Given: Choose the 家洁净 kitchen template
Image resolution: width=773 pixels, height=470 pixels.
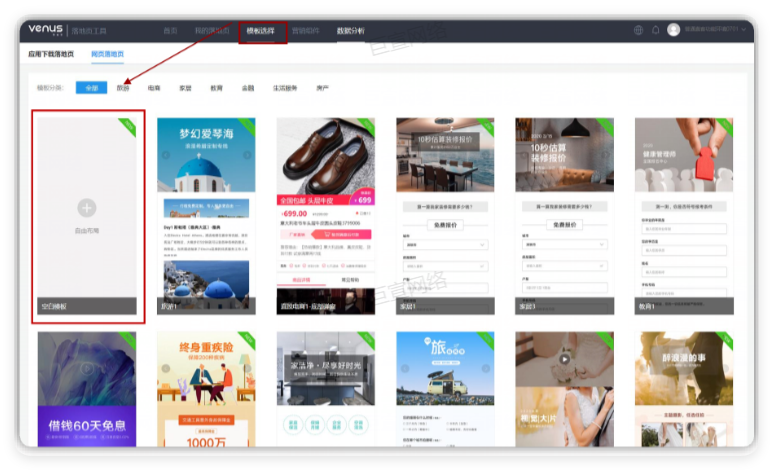Looking at the screenshot, I should pos(325,389).
